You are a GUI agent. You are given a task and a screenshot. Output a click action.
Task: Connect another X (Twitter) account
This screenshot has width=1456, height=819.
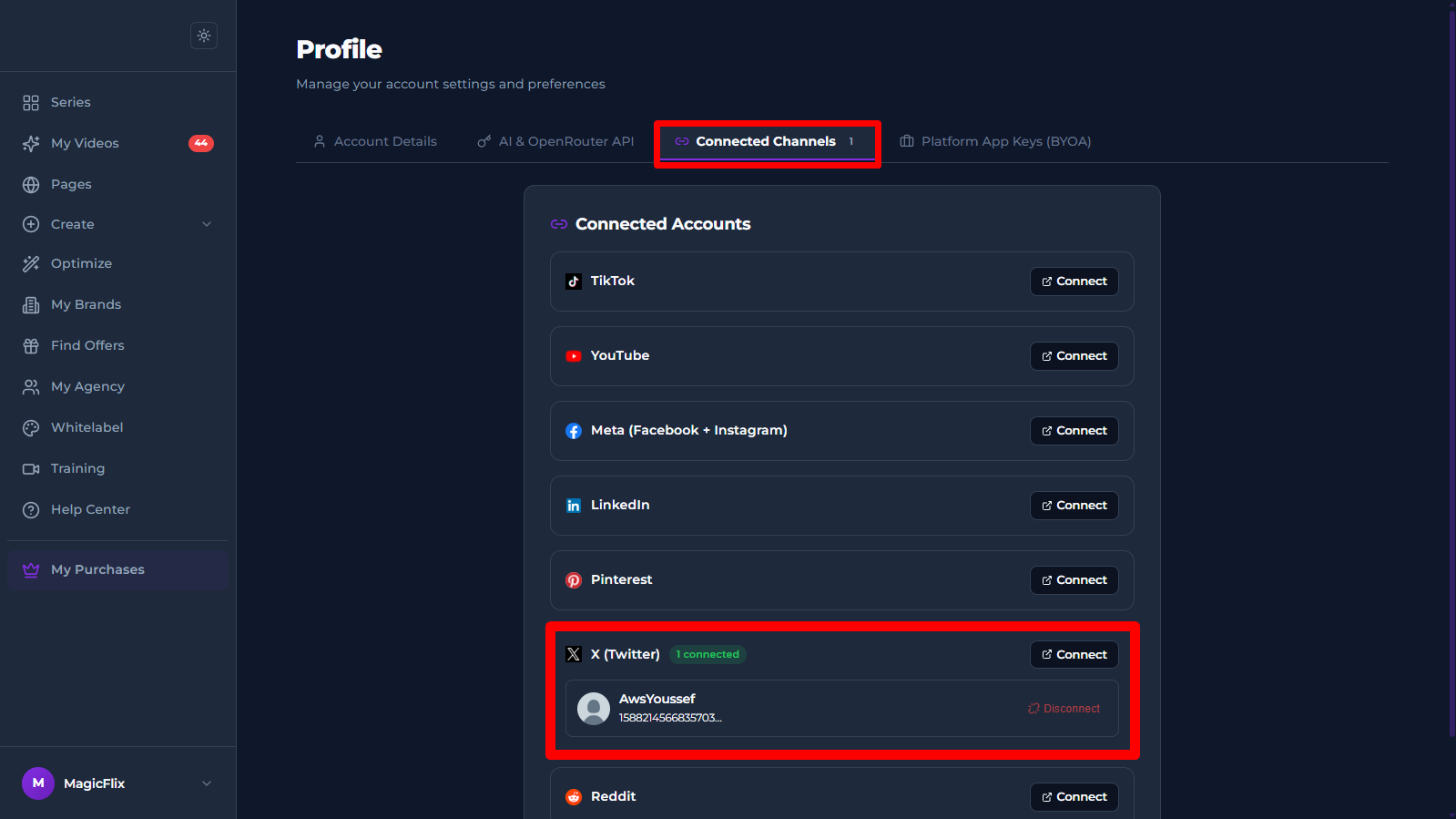(x=1074, y=655)
